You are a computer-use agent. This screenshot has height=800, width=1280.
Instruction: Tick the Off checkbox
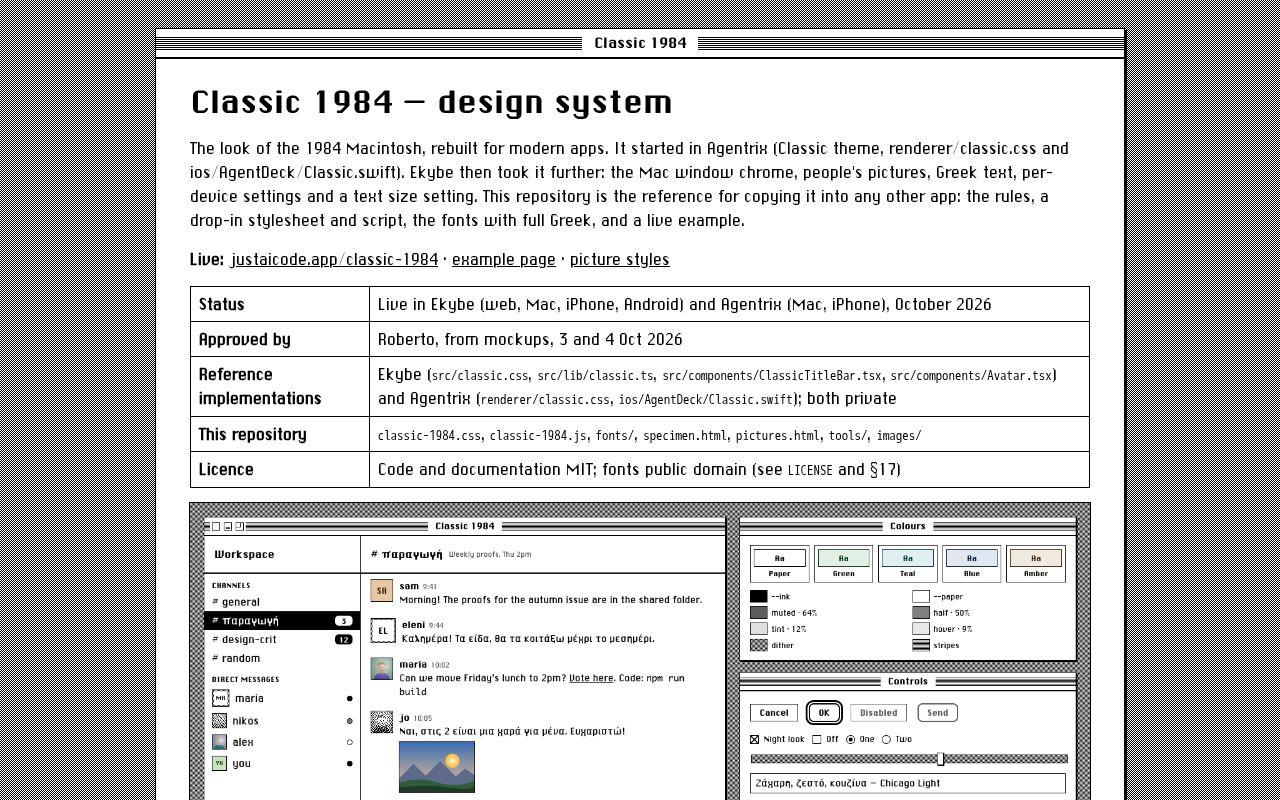click(x=817, y=740)
